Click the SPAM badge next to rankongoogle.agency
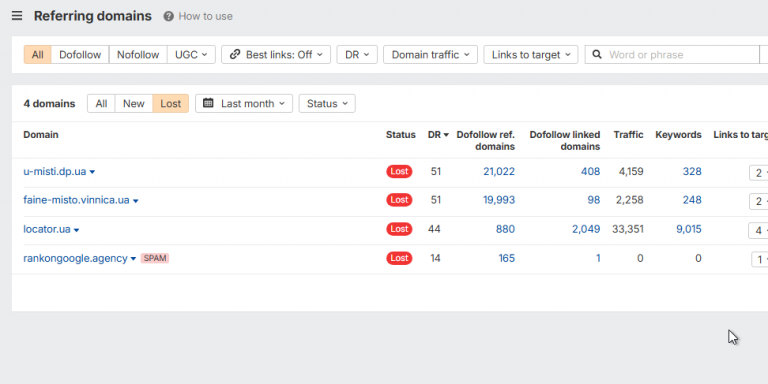768x384 pixels. (155, 258)
